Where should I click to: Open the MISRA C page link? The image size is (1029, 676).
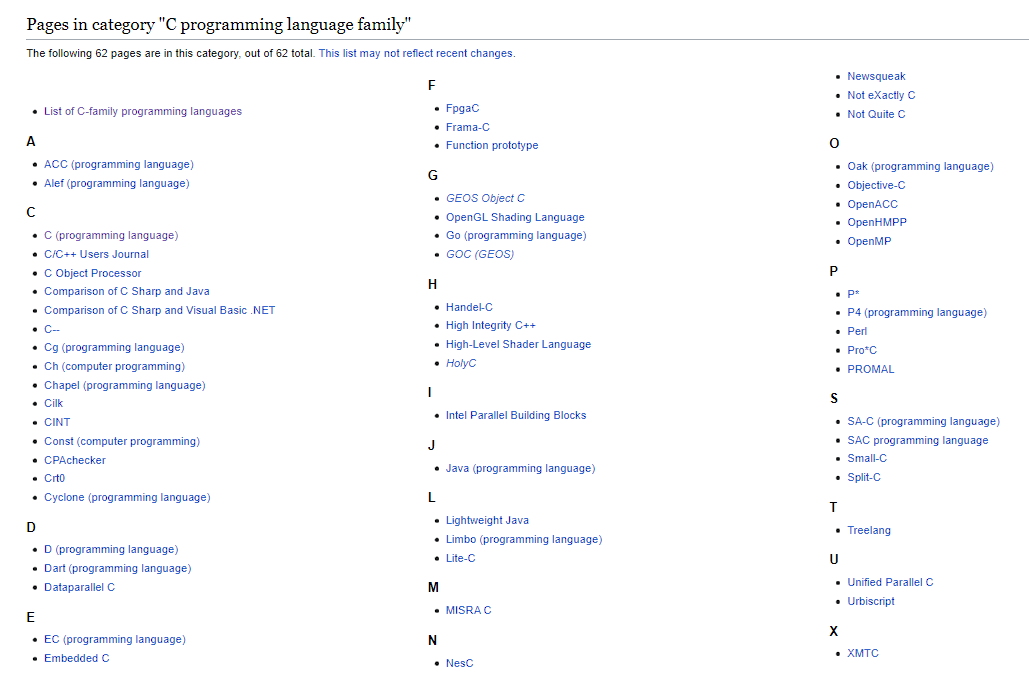pyautogui.click(x=469, y=610)
